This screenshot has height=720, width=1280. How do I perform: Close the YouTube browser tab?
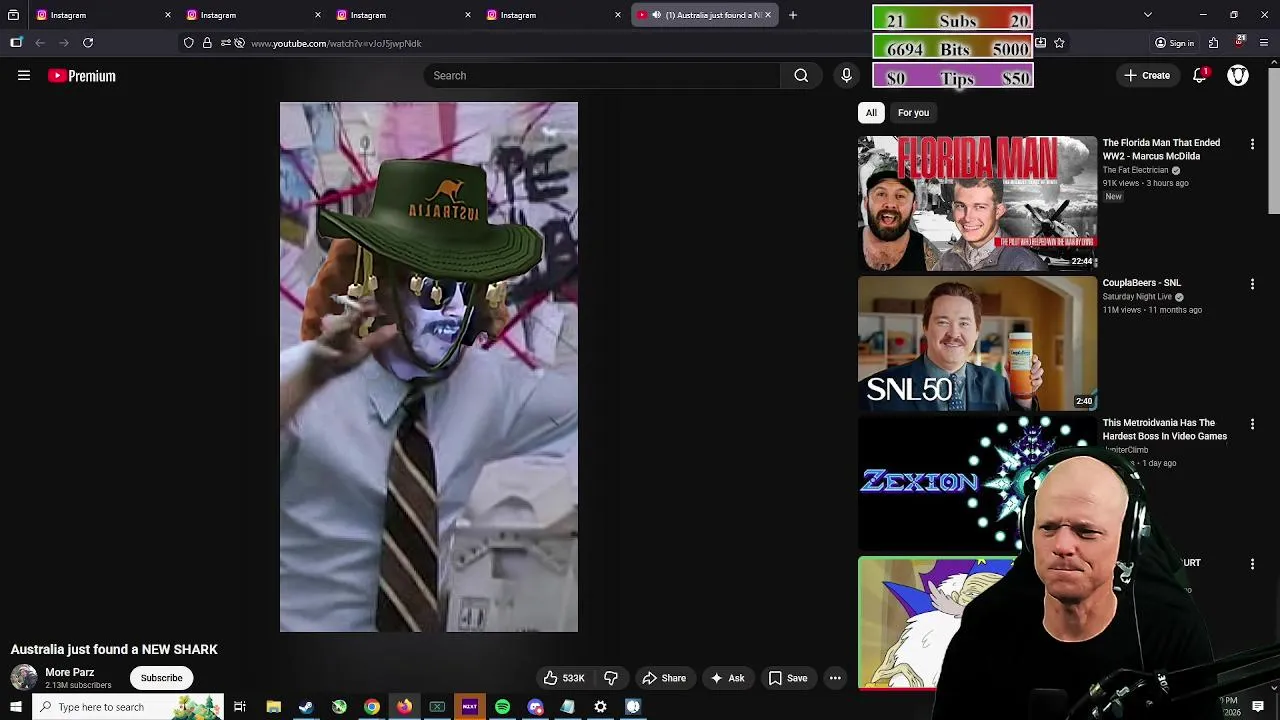click(x=768, y=15)
